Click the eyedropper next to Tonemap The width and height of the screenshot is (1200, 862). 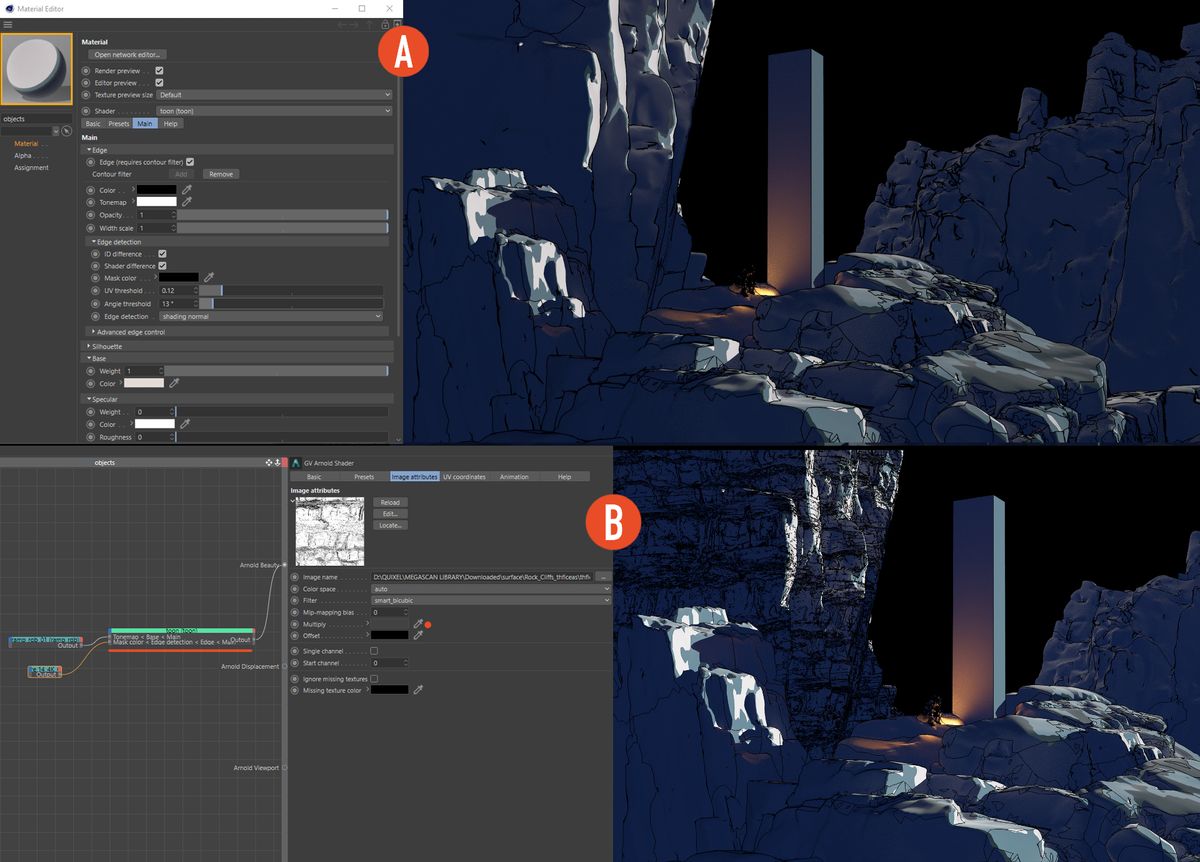point(187,202)
